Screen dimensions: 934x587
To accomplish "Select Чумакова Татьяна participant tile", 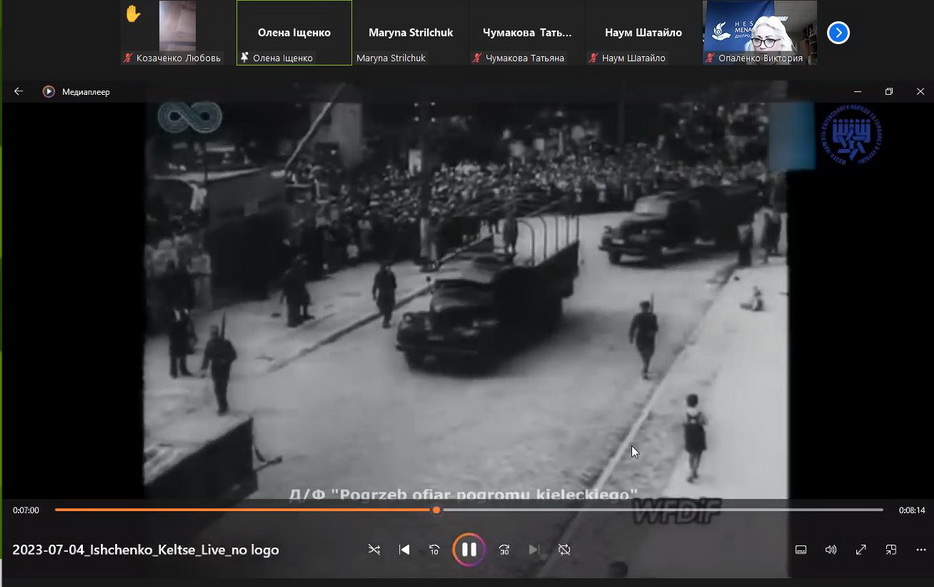I will (527, 33).
